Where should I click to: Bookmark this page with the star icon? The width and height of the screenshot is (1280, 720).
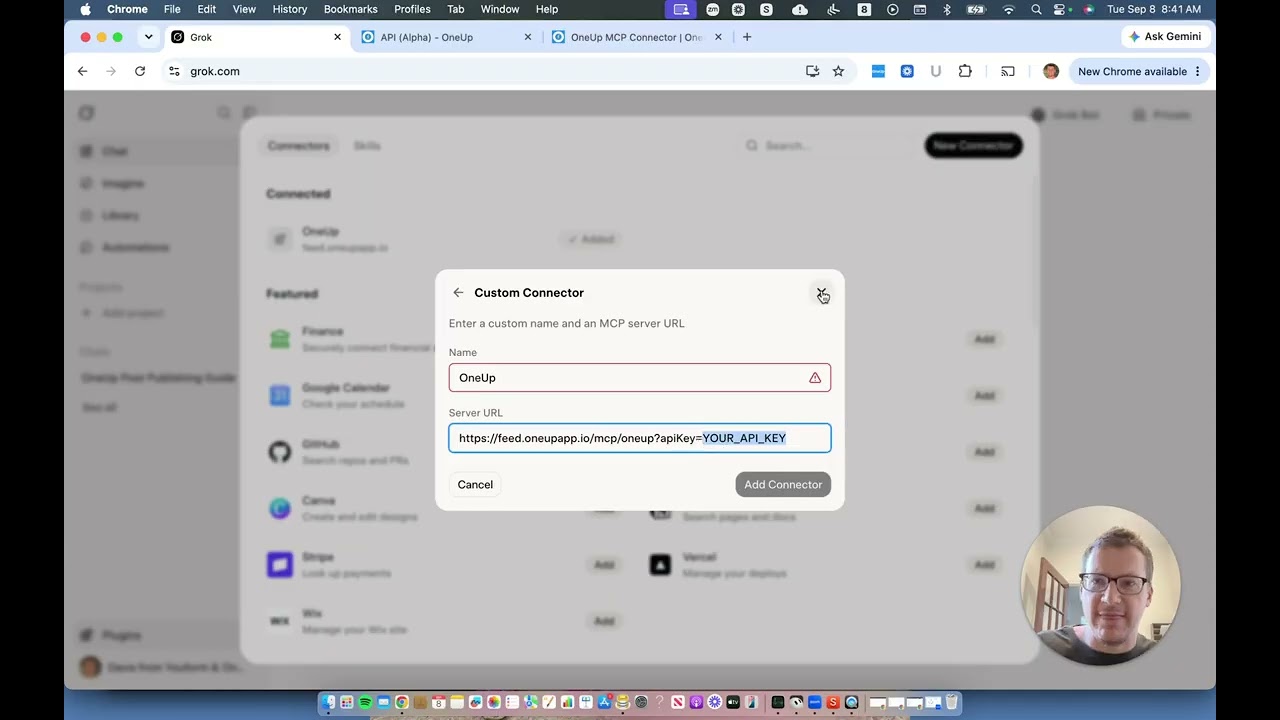pos(838,71)
